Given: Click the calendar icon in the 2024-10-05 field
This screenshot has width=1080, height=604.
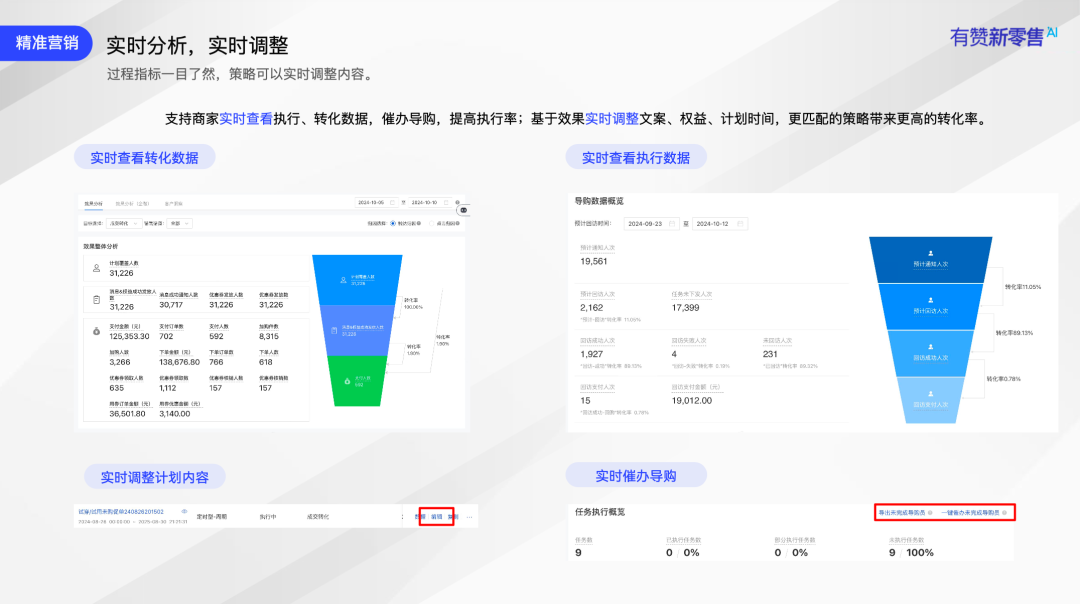Looking at the screenshot, I should (x=393, y=202).
